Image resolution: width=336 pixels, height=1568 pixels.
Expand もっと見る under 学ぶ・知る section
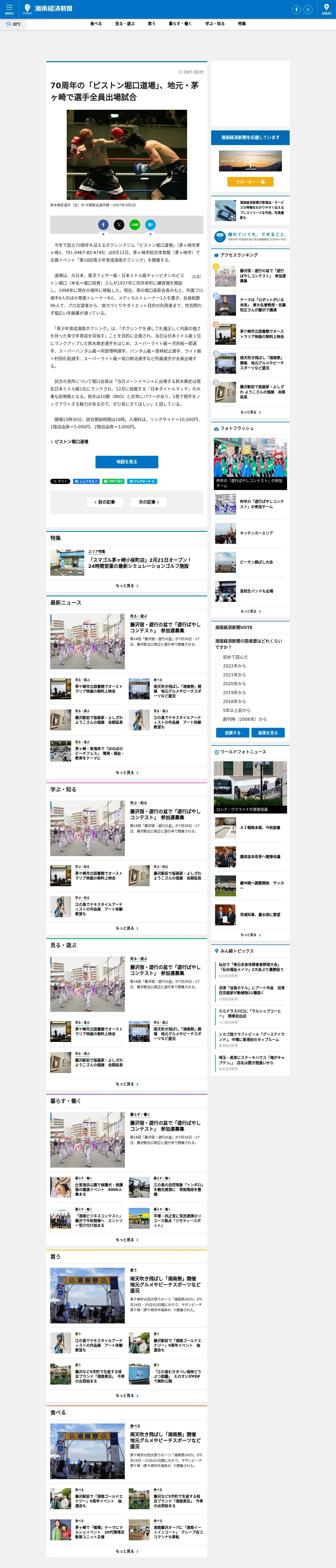click(127, 928)
